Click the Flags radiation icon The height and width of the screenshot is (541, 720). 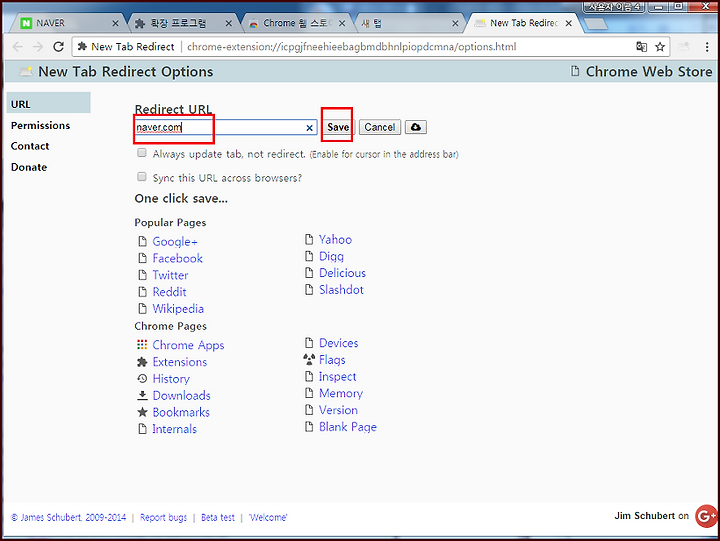[x=309, y=359]
